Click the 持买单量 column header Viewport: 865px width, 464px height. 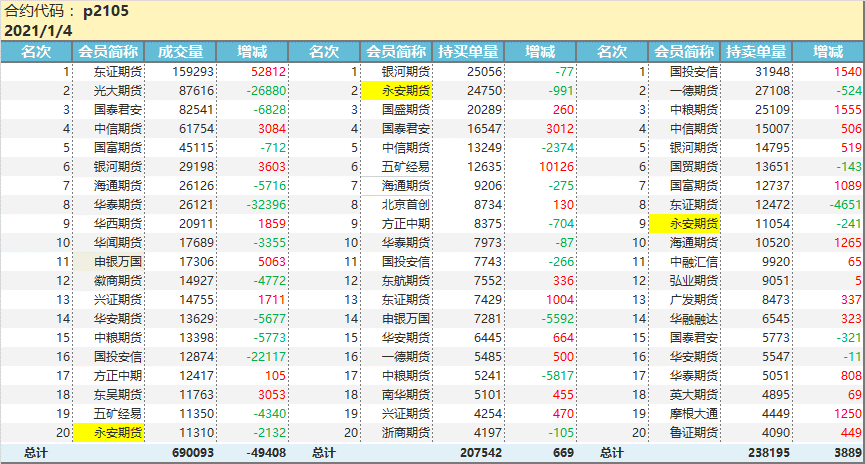click(x=469, y=51)
